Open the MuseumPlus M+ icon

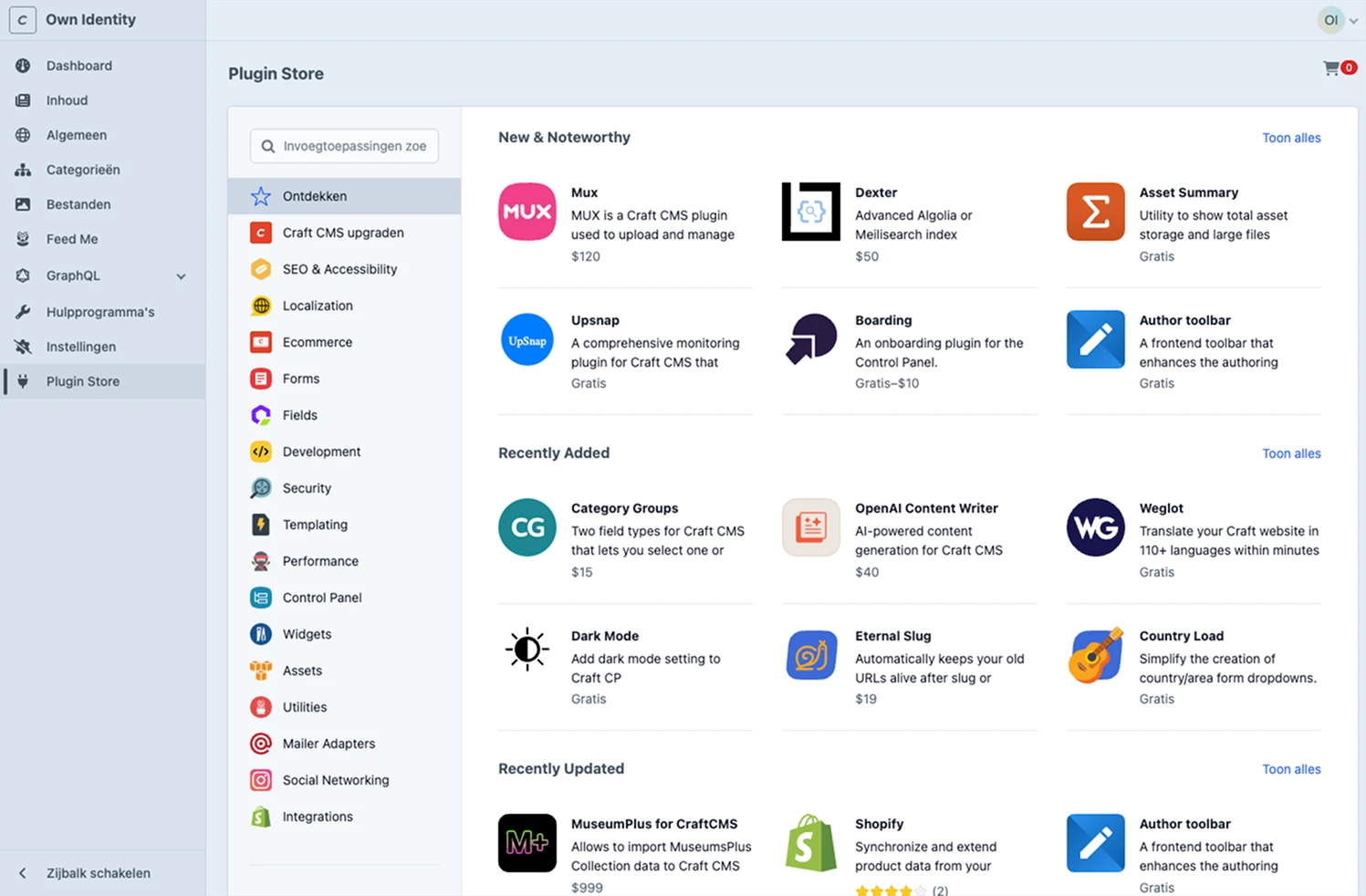click(x=527, y=843)
